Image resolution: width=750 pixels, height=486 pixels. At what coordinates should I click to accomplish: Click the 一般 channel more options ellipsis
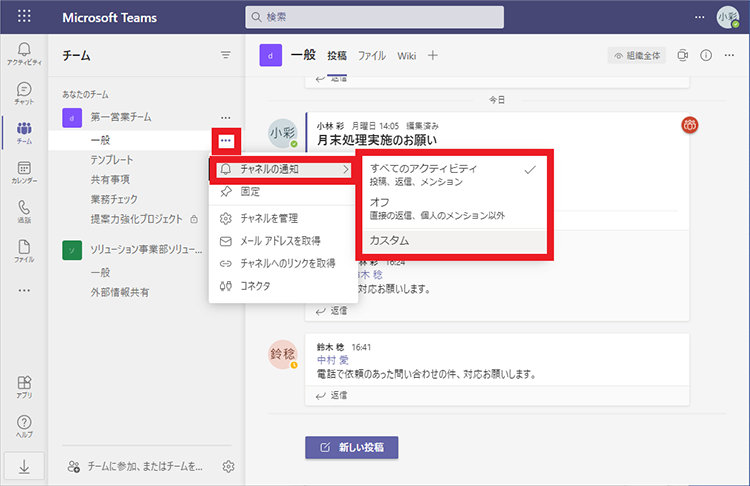click(226, 141)
